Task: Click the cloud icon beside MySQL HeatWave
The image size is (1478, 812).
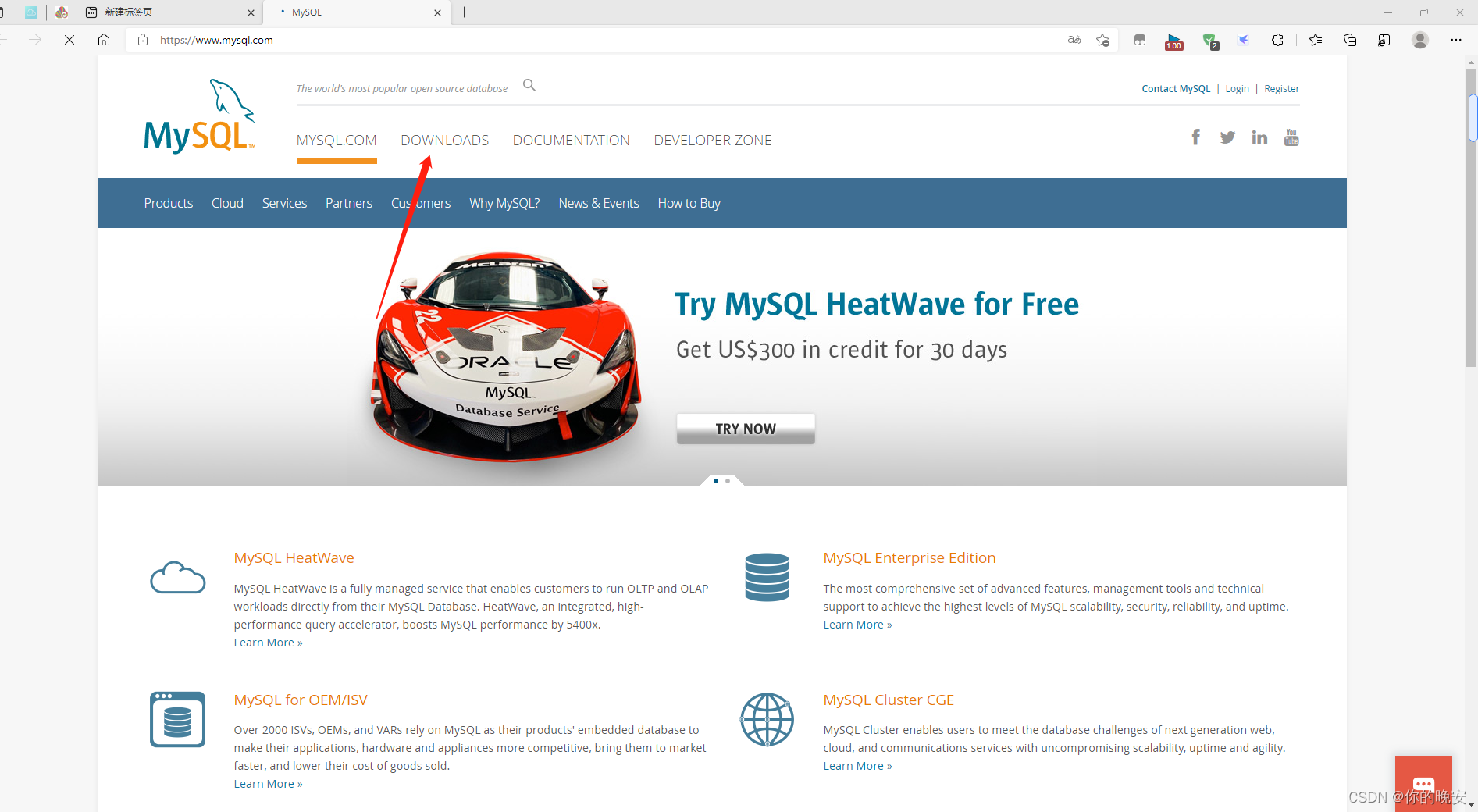Action: point(178,577)
